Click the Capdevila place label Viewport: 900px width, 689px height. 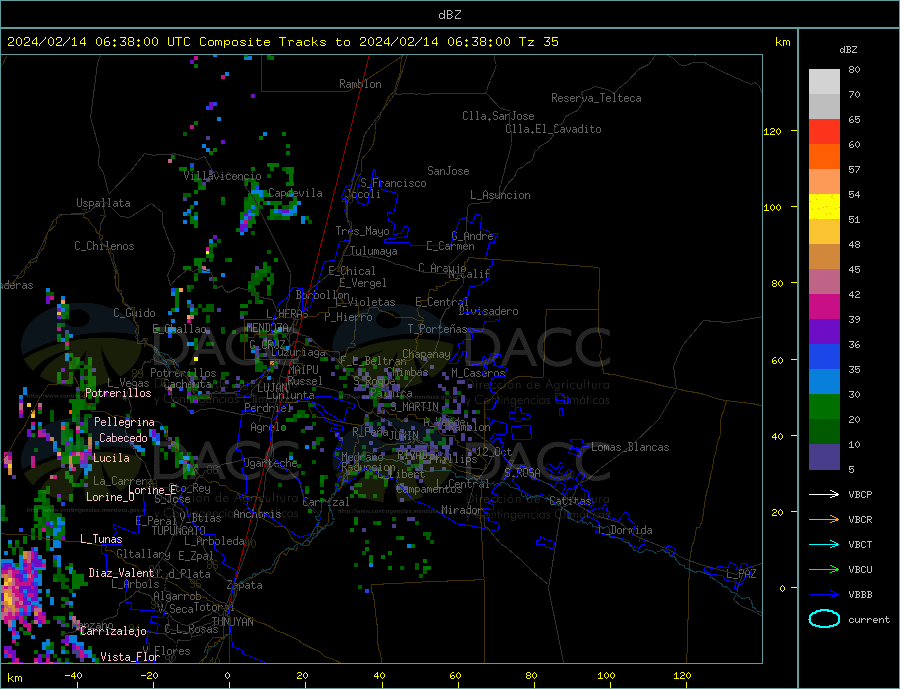(296, 193)
